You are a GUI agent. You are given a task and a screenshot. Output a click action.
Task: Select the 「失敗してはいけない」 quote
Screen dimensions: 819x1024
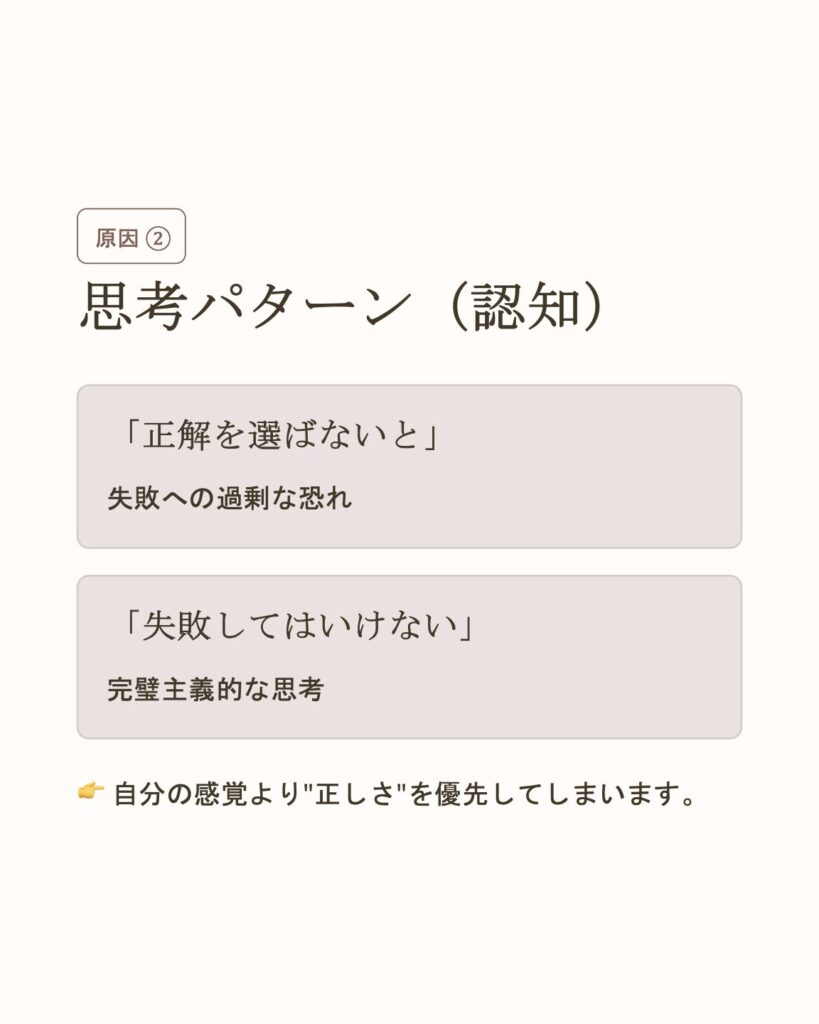click(297, 626)
